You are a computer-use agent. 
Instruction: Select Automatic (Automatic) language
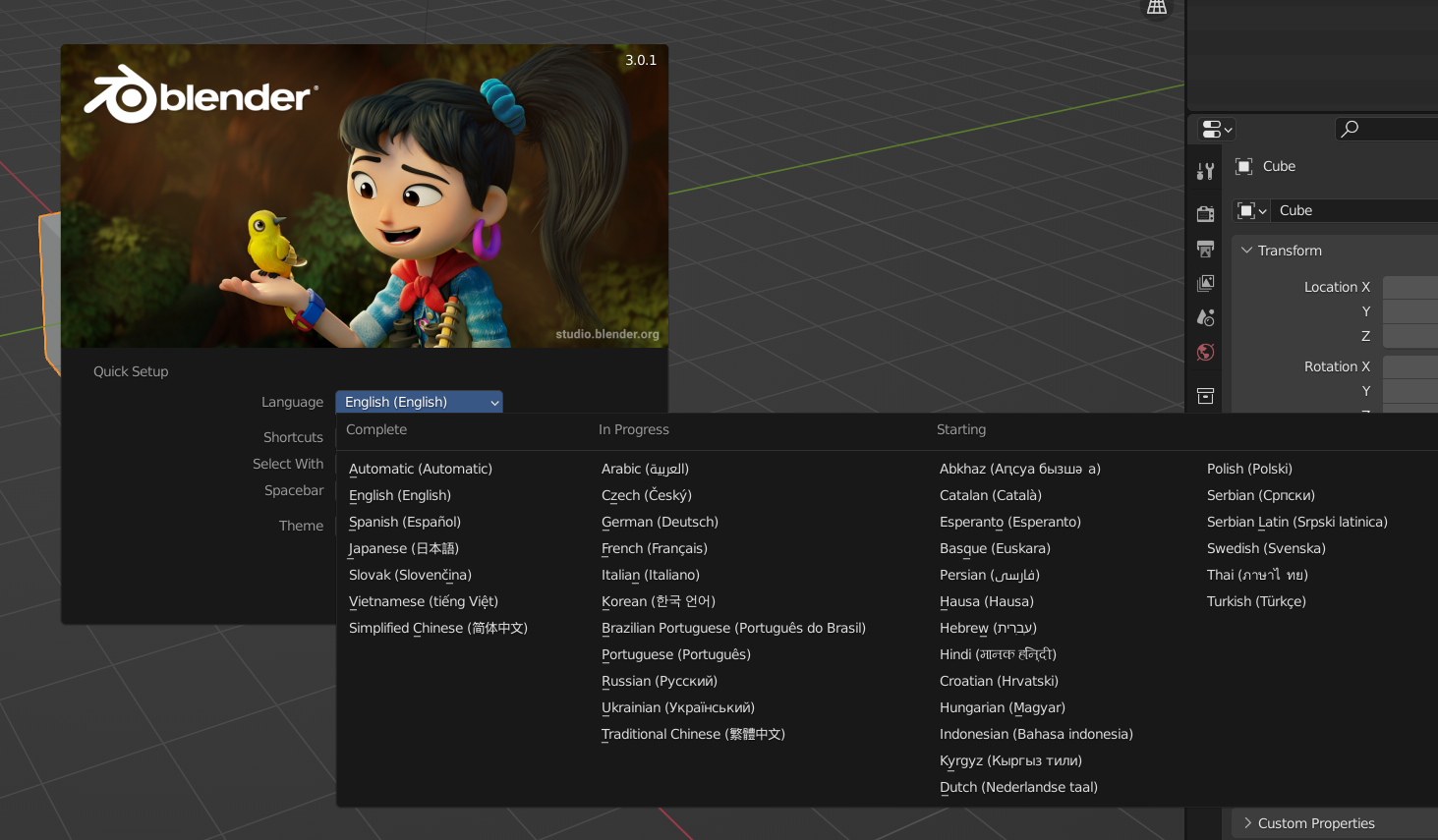click(x=421, y=469)
